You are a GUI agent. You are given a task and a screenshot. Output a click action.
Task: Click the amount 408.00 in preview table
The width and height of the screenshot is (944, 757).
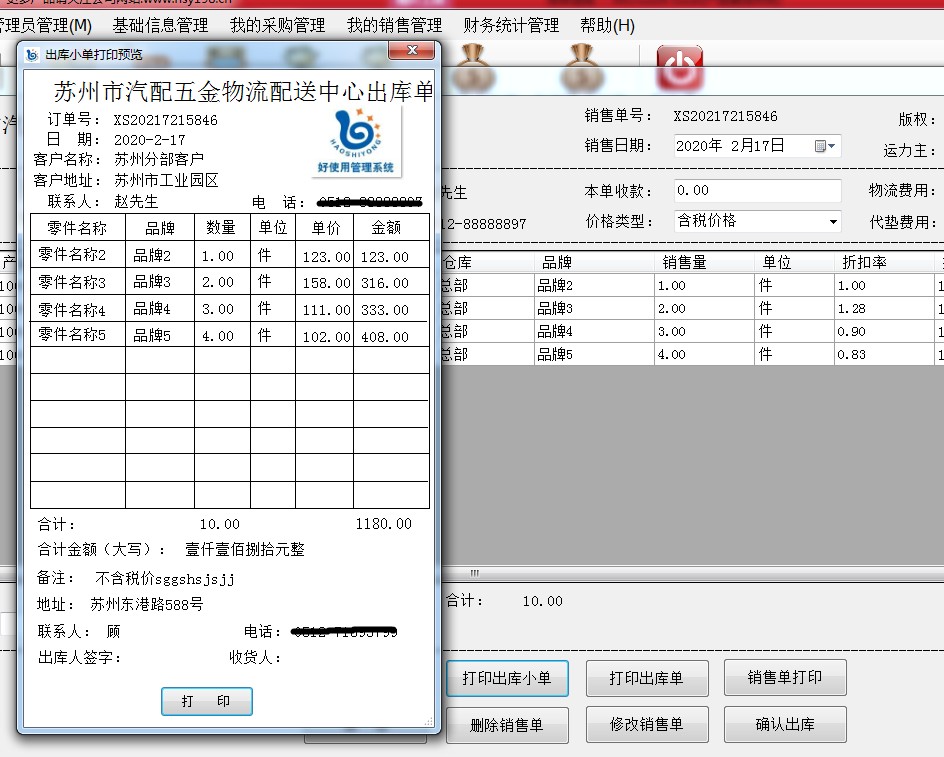pyautogui.click(x=385, y=337)
